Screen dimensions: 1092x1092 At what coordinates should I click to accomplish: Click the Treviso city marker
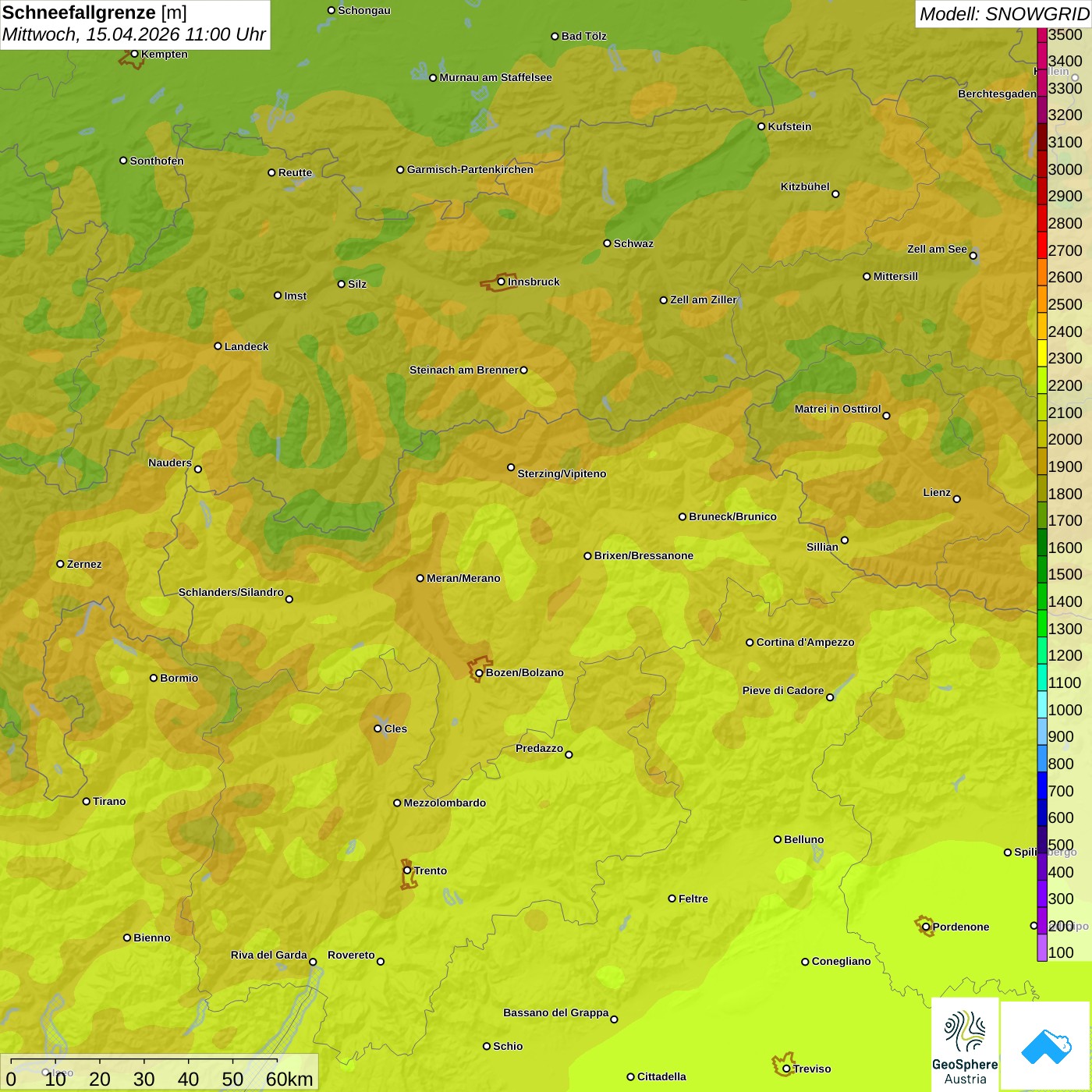coord(786,1069)
